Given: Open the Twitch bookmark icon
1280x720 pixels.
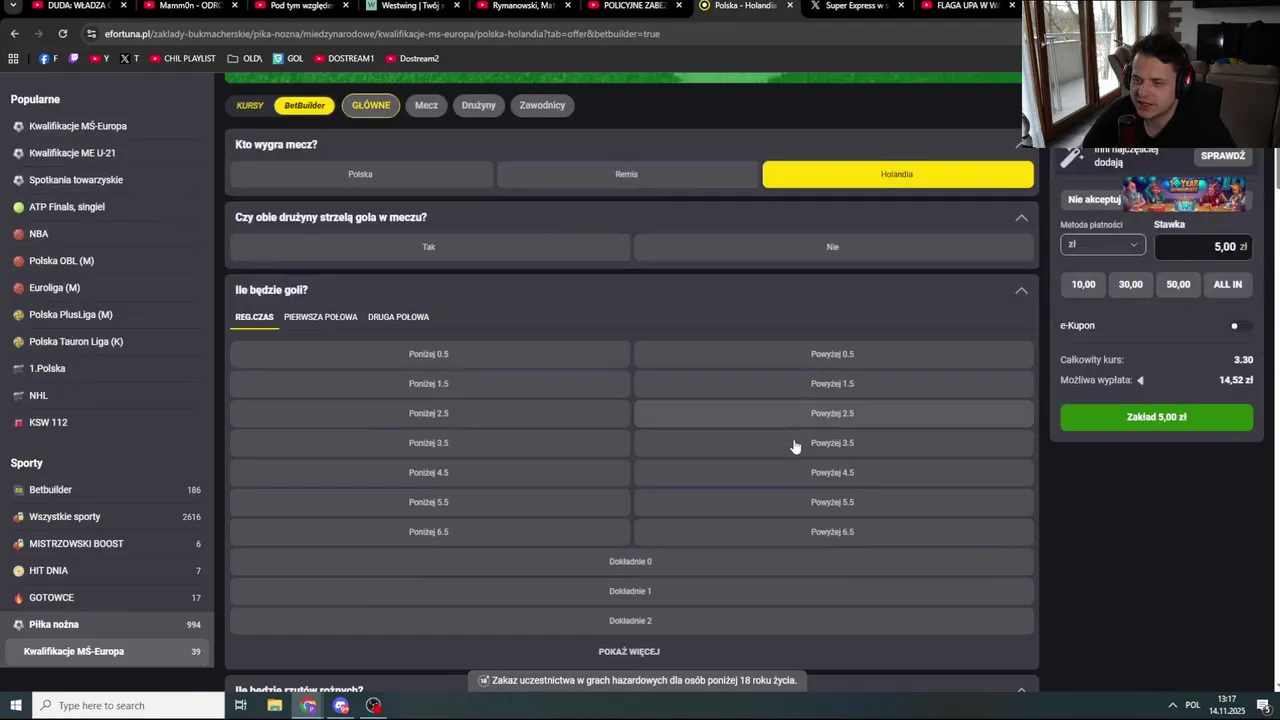Looking at the screenshot, I should [73, 59].
